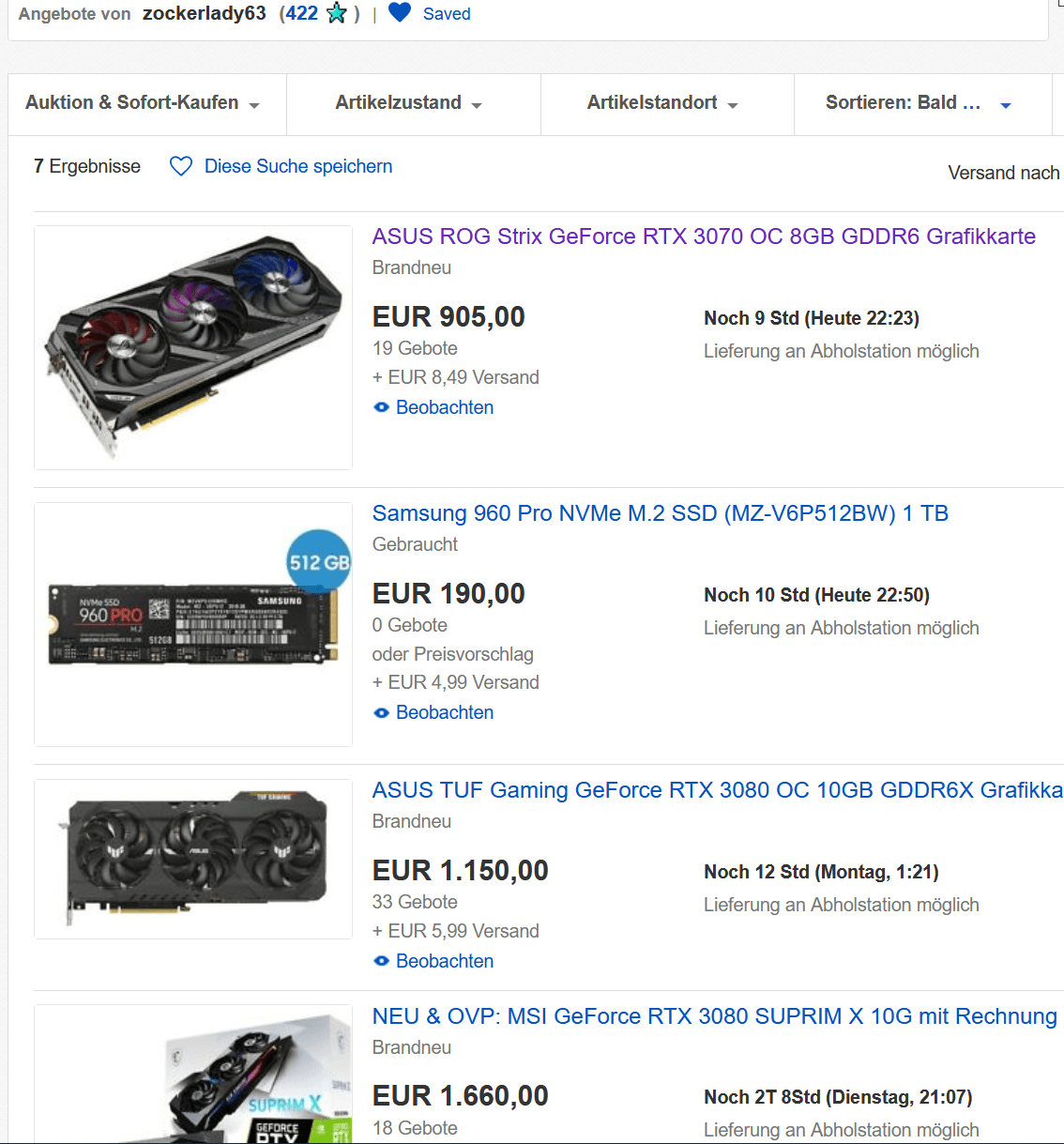Toggle Beobachten eye for Samsung 960 Pro
1064x1144 pixels.
[381, 712]
